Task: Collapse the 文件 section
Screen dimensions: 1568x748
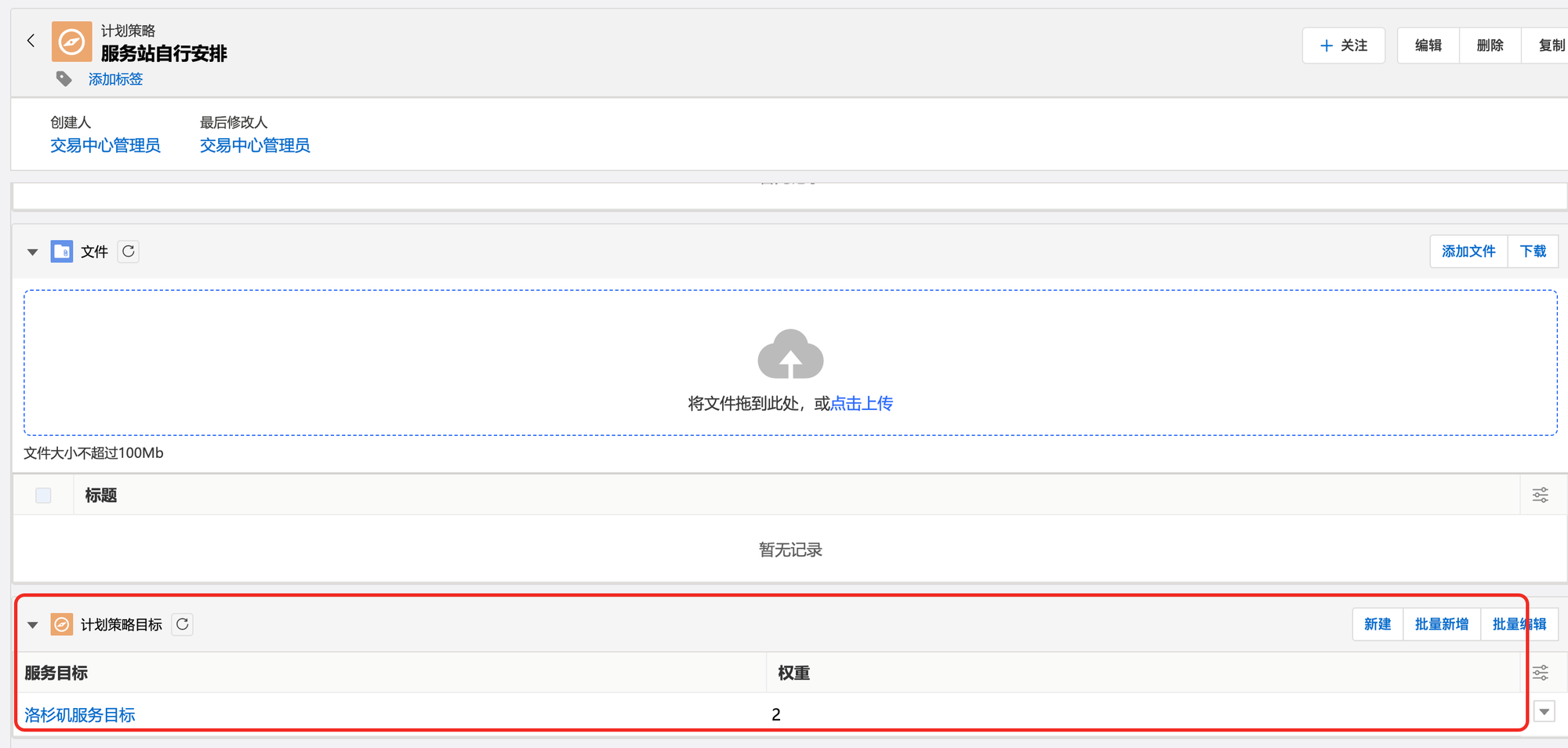Action: point(32,252)
